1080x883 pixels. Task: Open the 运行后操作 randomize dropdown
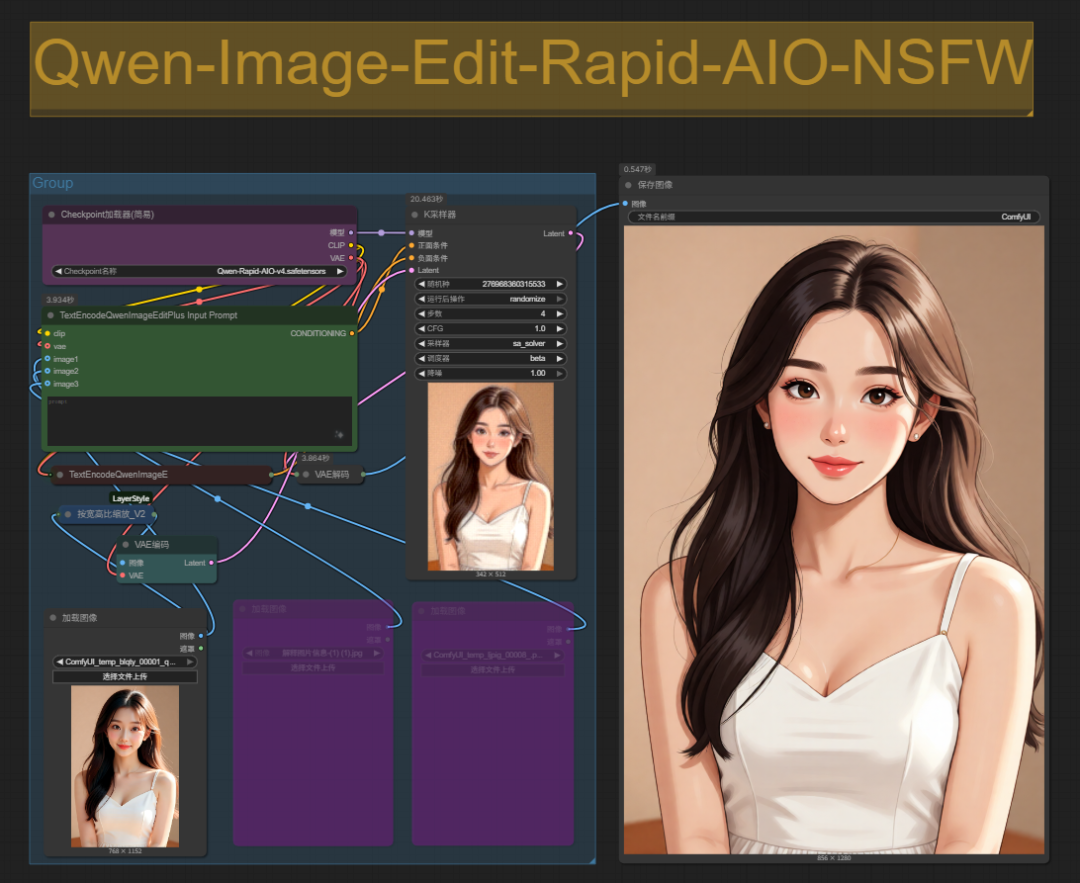coord(490,299)
